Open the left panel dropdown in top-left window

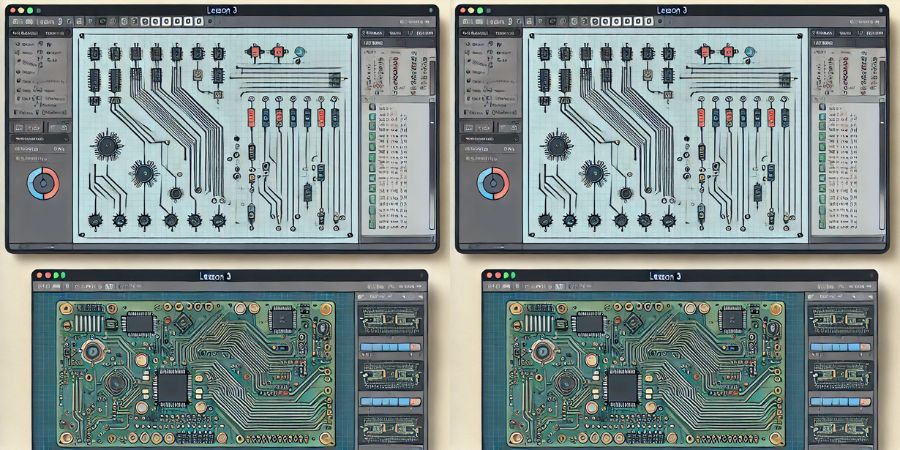[x=40, y=138]
